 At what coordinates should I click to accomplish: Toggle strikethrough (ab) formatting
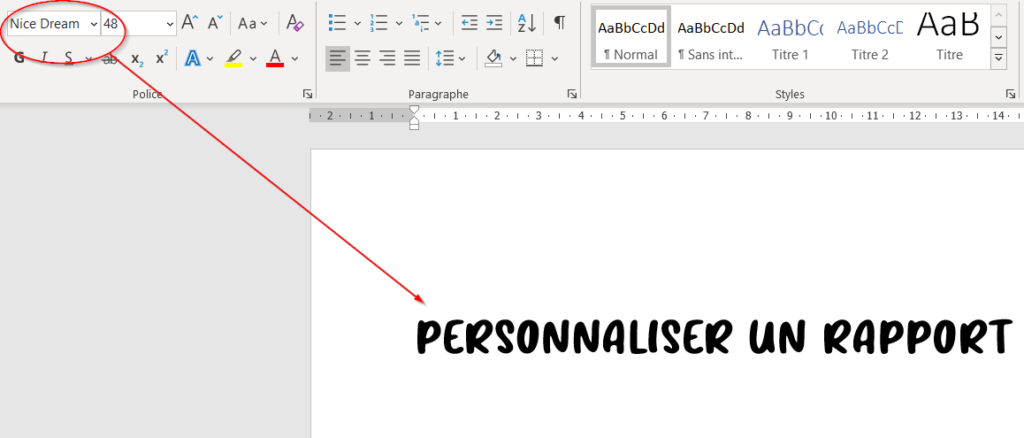click(x=111, y=58)
